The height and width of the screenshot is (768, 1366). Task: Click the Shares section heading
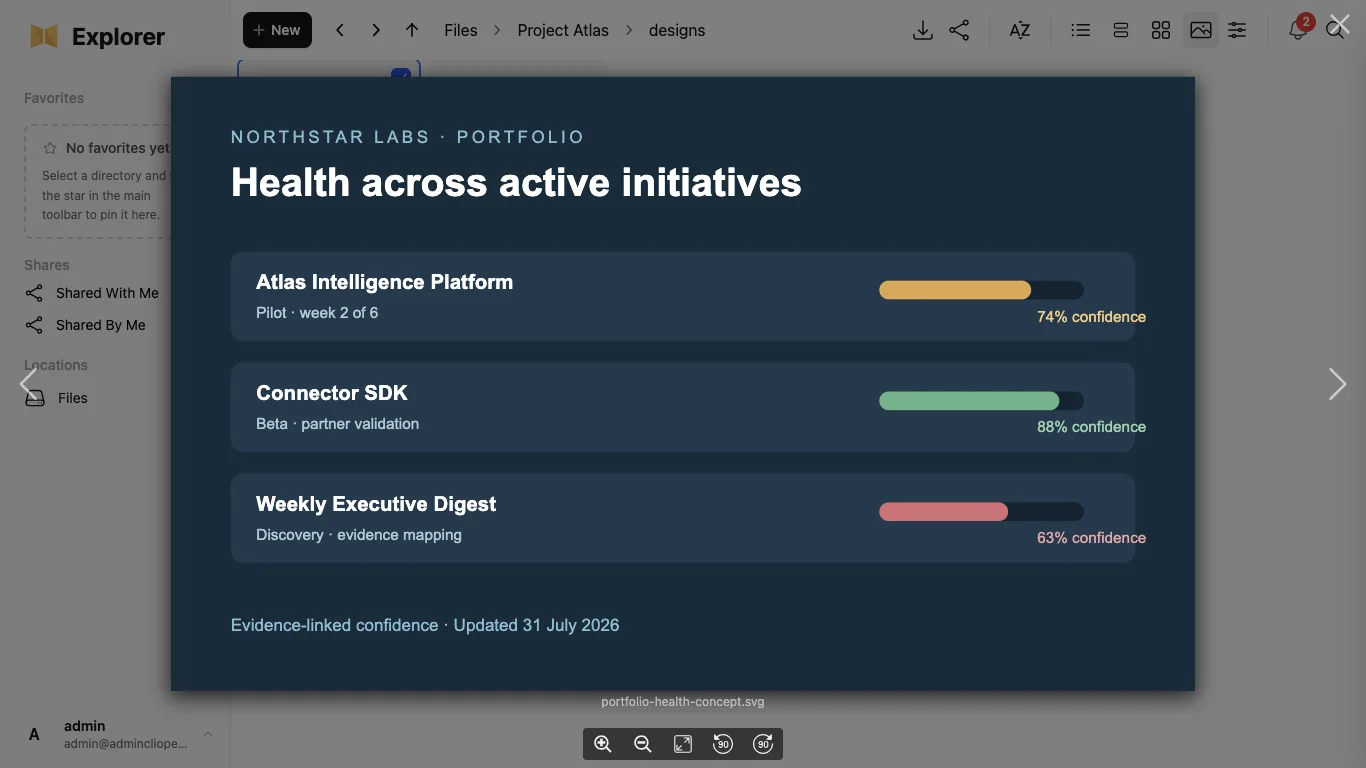coord(47,265)
